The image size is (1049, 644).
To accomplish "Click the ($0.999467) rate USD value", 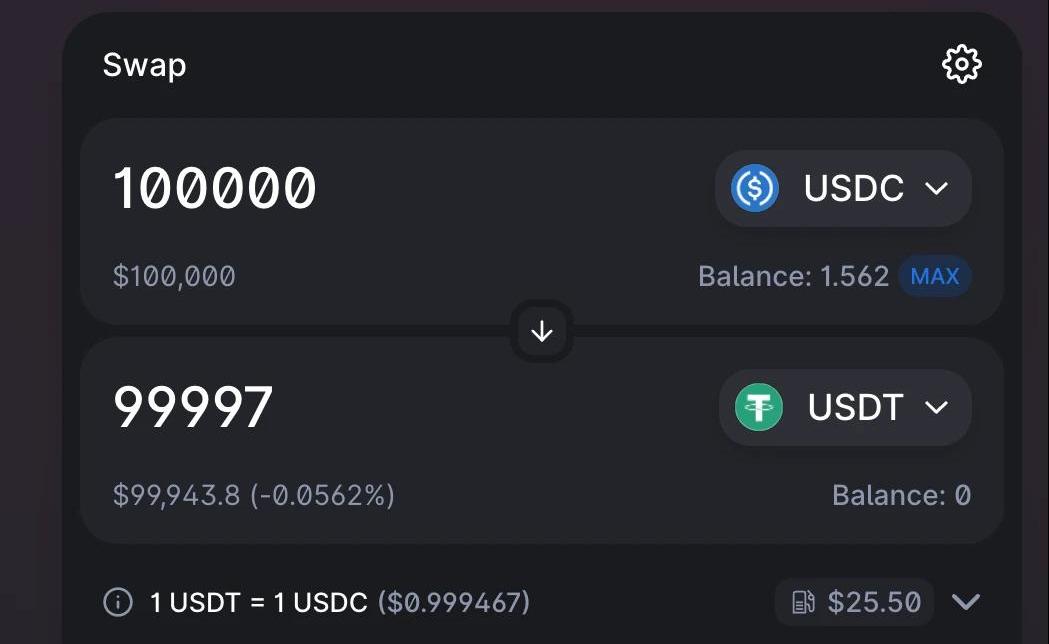I will tap(454, 603).
